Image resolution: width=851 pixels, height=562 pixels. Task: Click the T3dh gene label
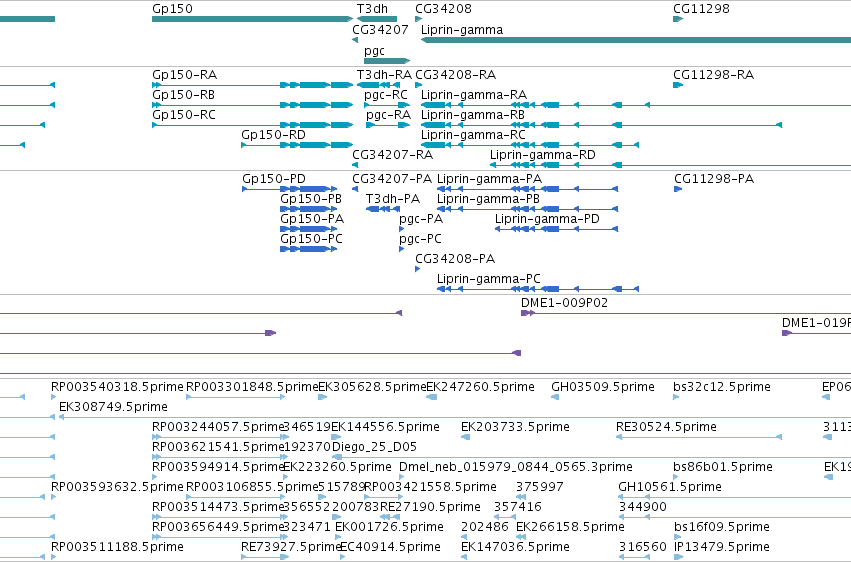pos(372,9)
